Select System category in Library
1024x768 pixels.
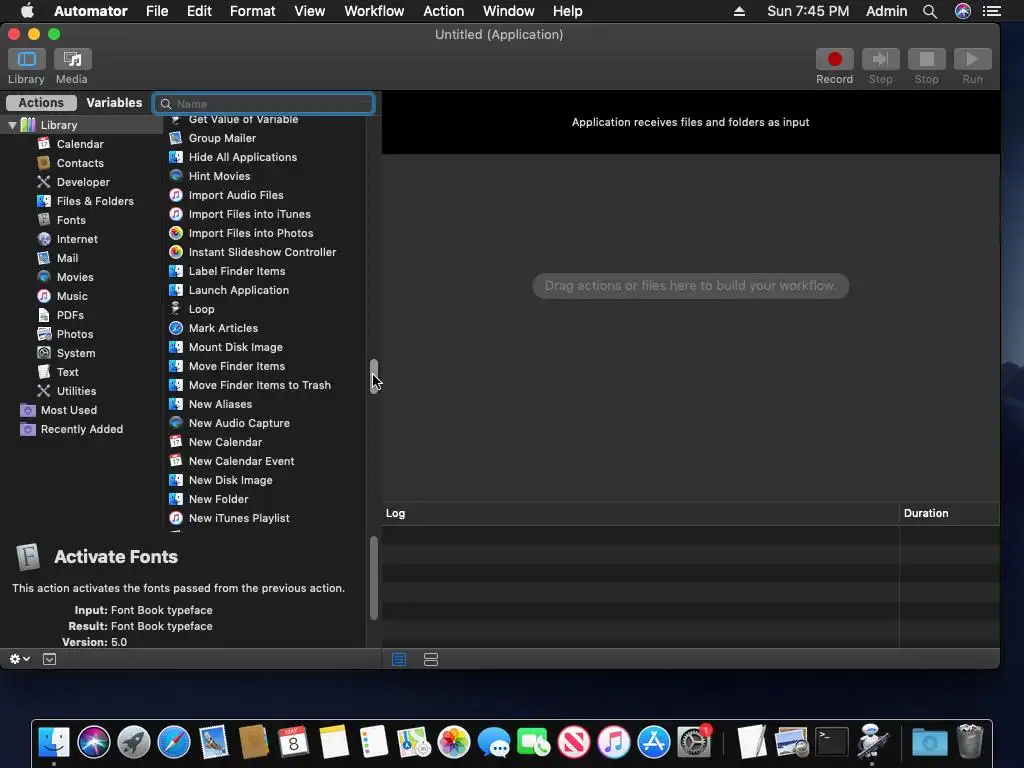pos(76,352)
